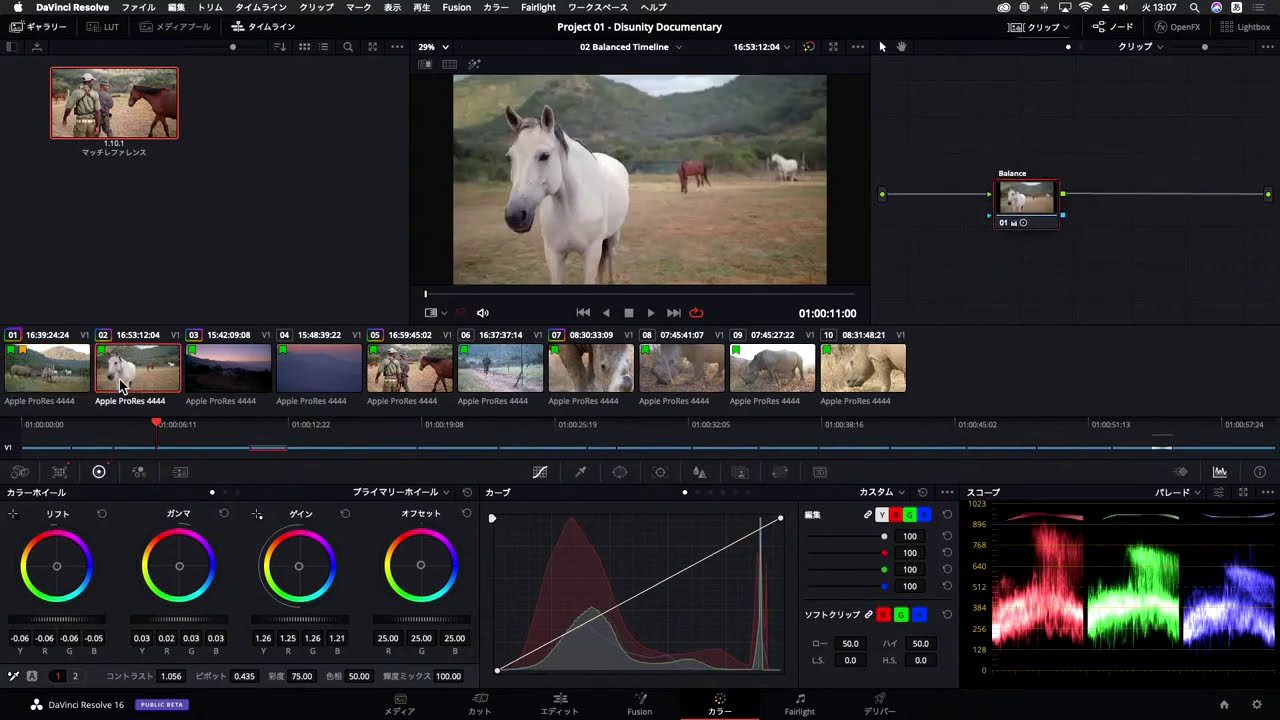
Task: Open the LUT browser
Action: tap(103, 27)
